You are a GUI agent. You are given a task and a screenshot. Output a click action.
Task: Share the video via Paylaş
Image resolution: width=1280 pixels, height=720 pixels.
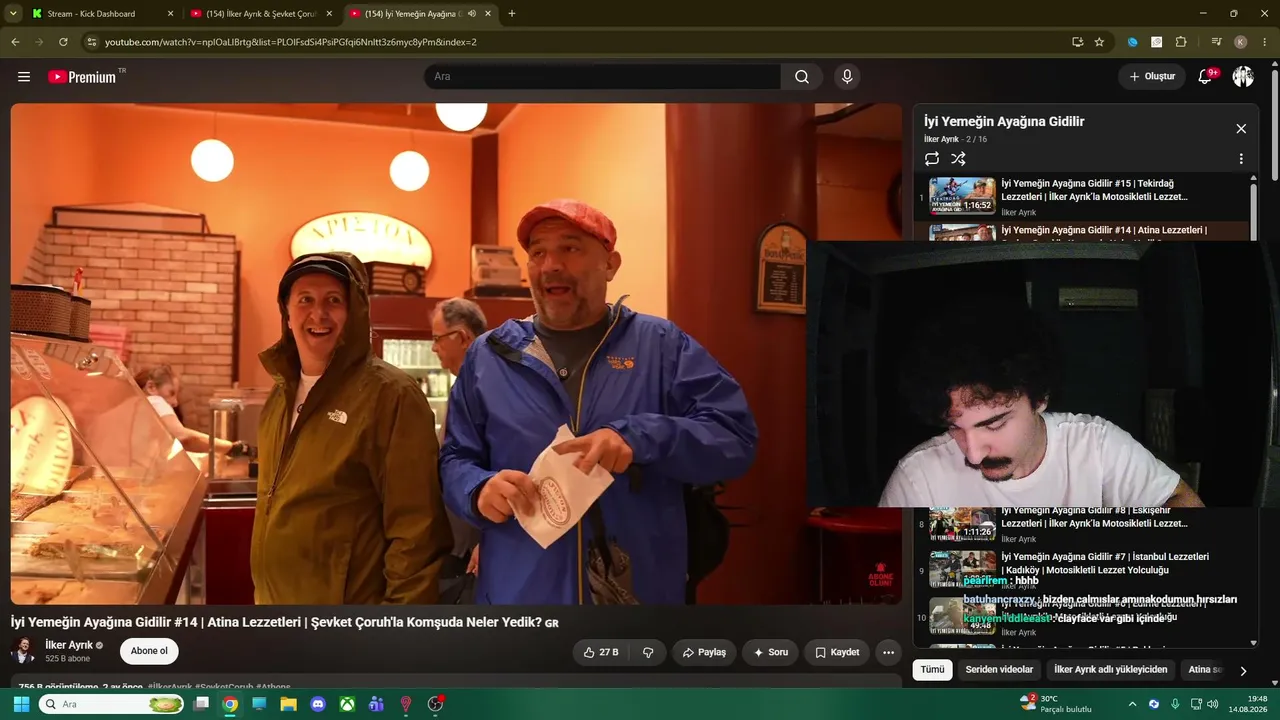(x=705, y=652)
